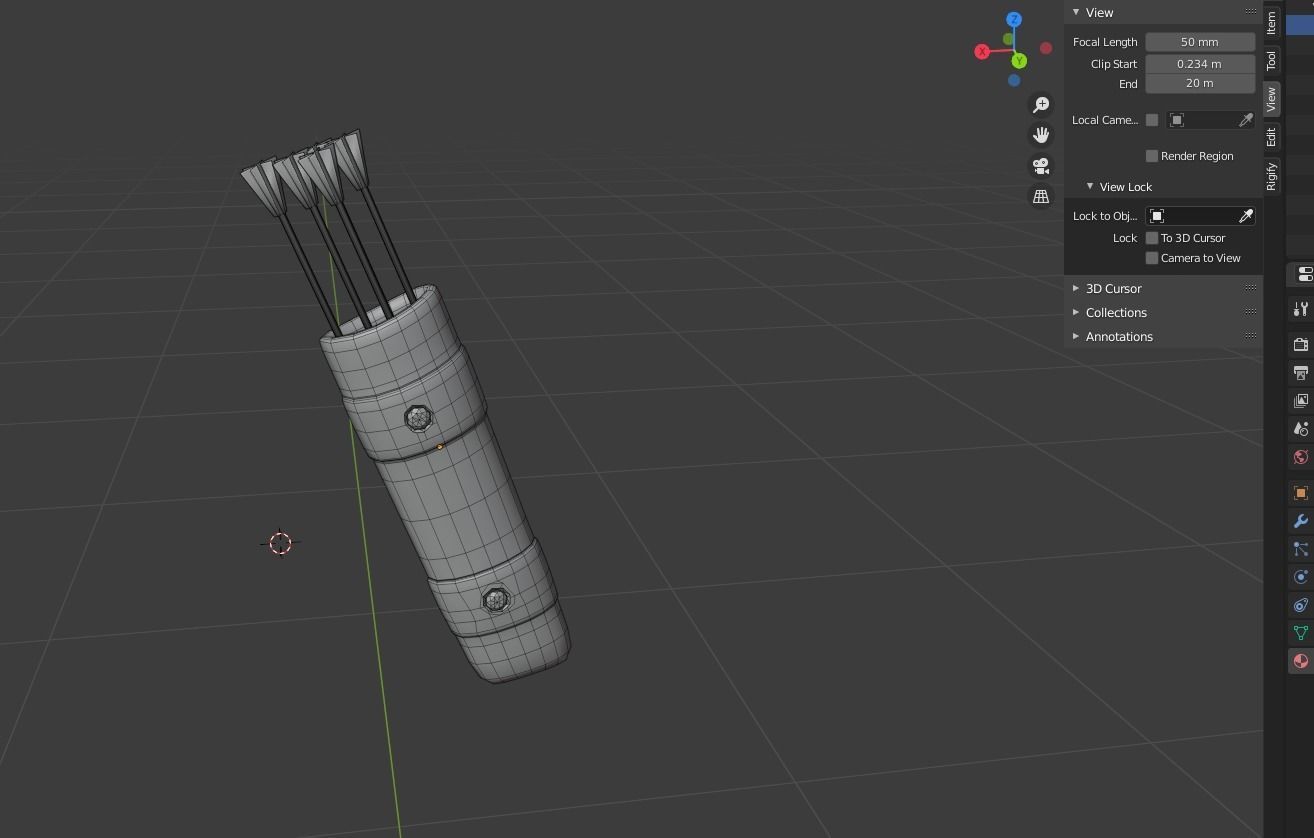Viewport: 1314px width, 838px height.
Task: Click the negative X axis dot on gizmo
Action: [x=1046, y=48]
